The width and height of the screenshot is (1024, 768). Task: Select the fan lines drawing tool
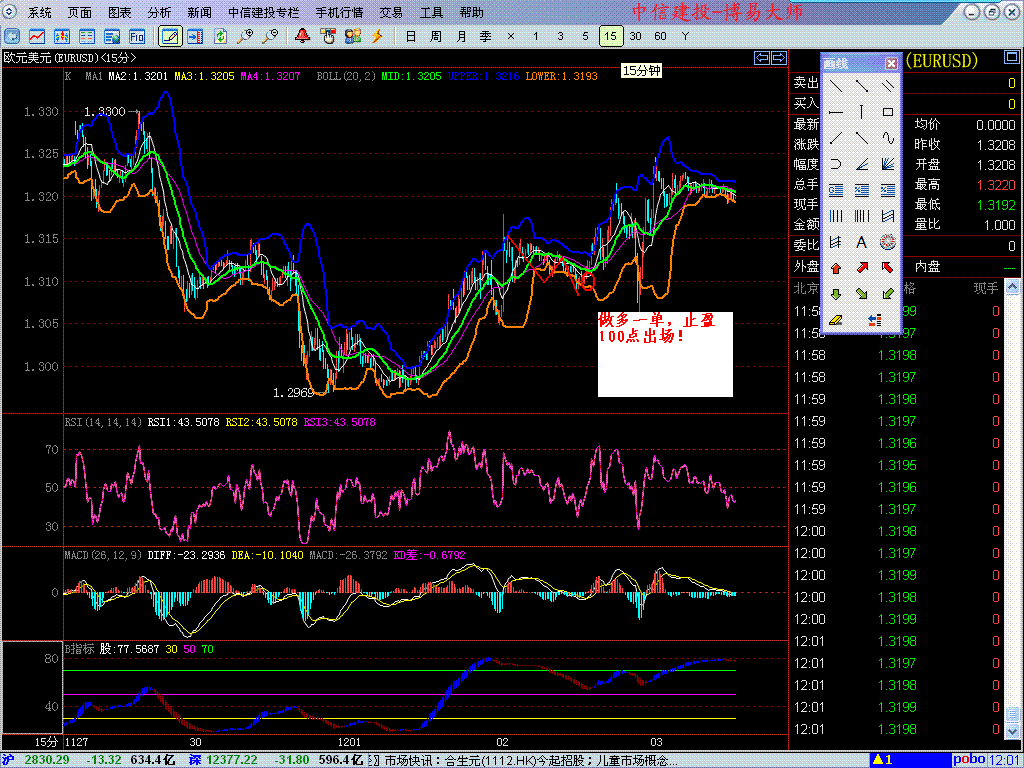click(x=888, y=164)
